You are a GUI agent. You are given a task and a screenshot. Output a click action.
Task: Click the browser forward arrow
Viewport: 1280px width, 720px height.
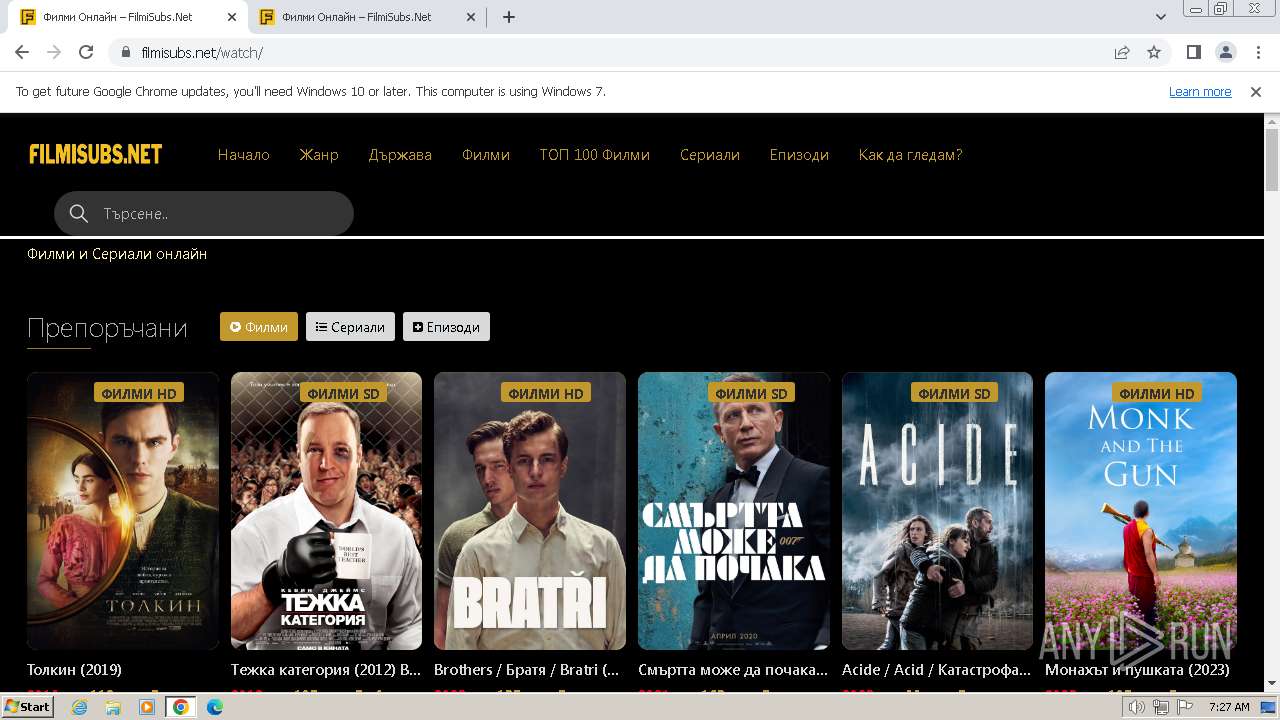(x=54, y=52)
